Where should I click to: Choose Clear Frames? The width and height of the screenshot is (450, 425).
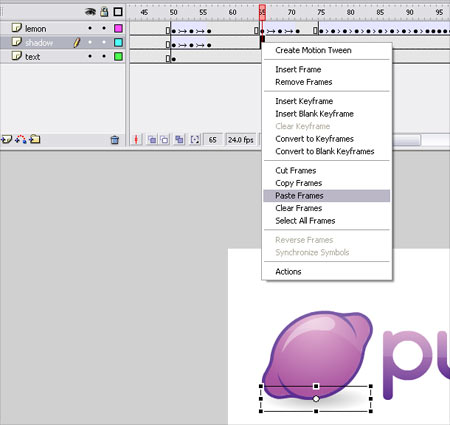(299, 208)
